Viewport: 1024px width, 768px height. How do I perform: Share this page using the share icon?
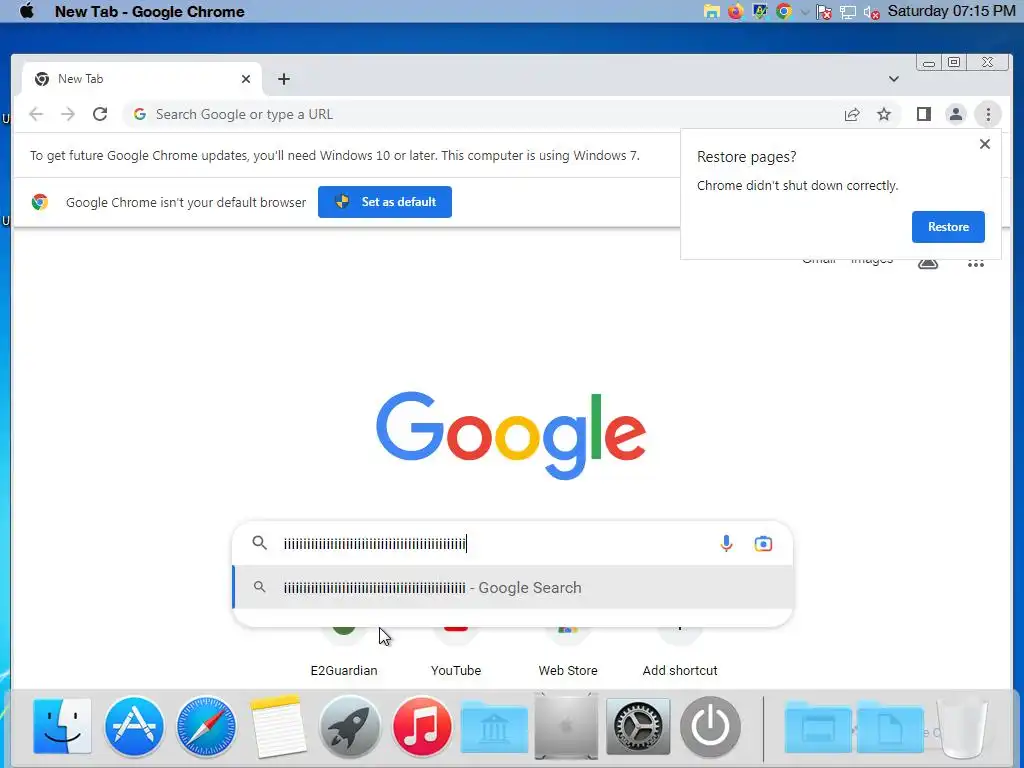pyautogui.click(x=852, y=115)
